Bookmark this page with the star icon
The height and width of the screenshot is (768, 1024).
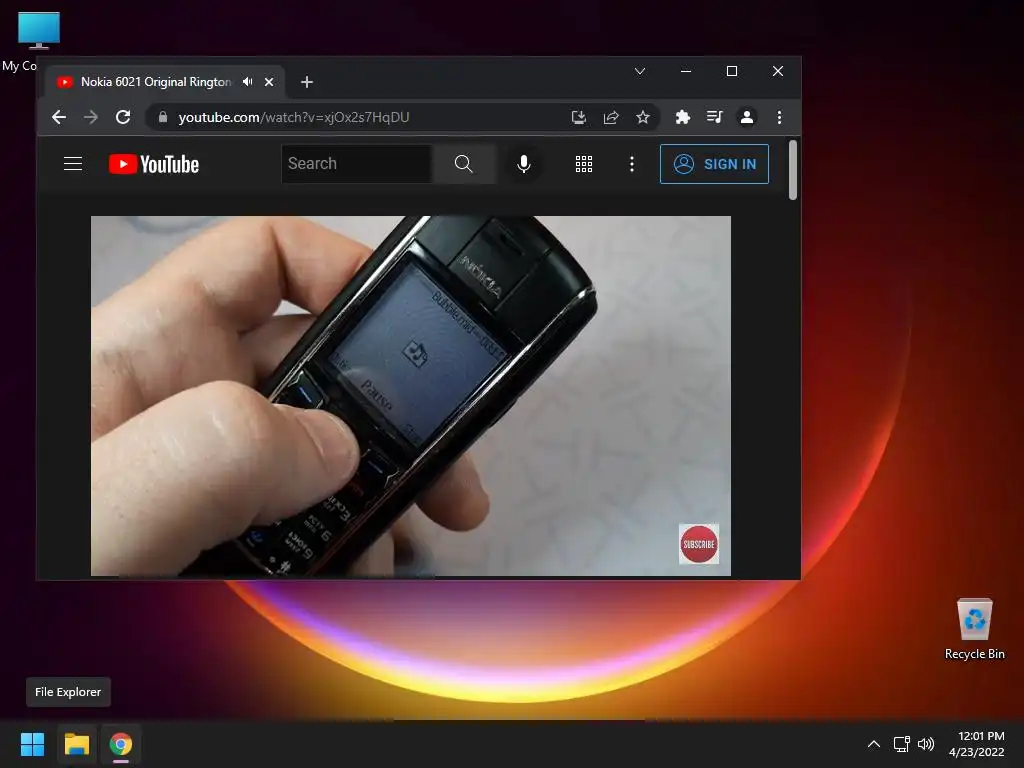643,118
